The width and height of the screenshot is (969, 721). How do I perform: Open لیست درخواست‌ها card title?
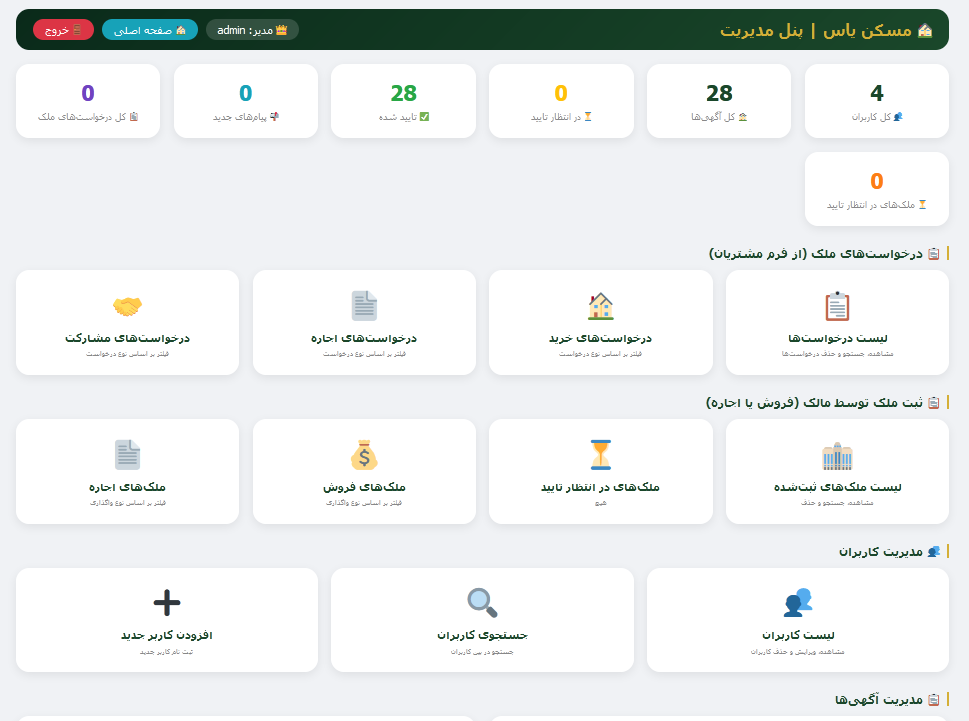[837, 339]
